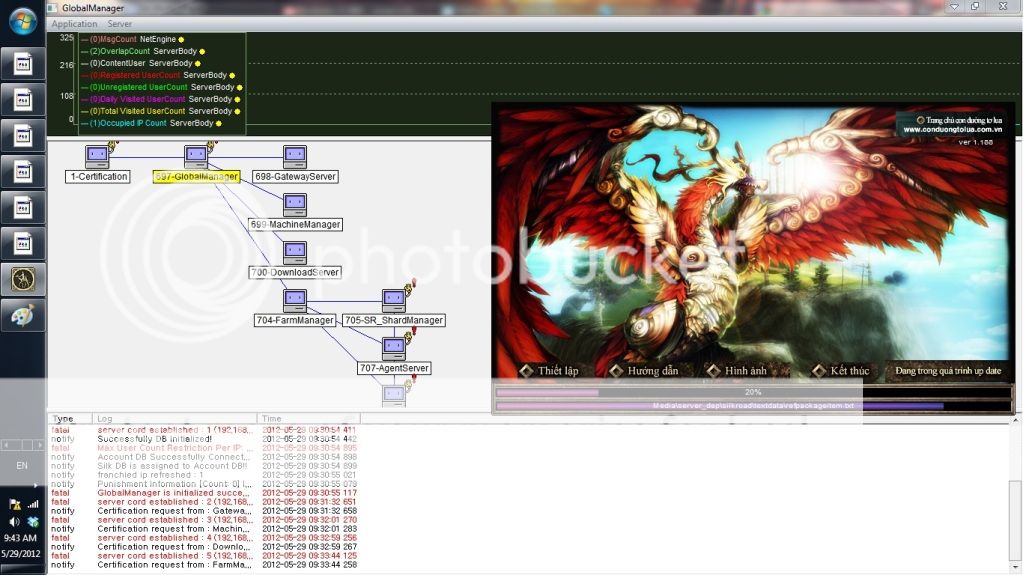
Task: Select the 707-AgentServer node icon
Action: (393, 348)
